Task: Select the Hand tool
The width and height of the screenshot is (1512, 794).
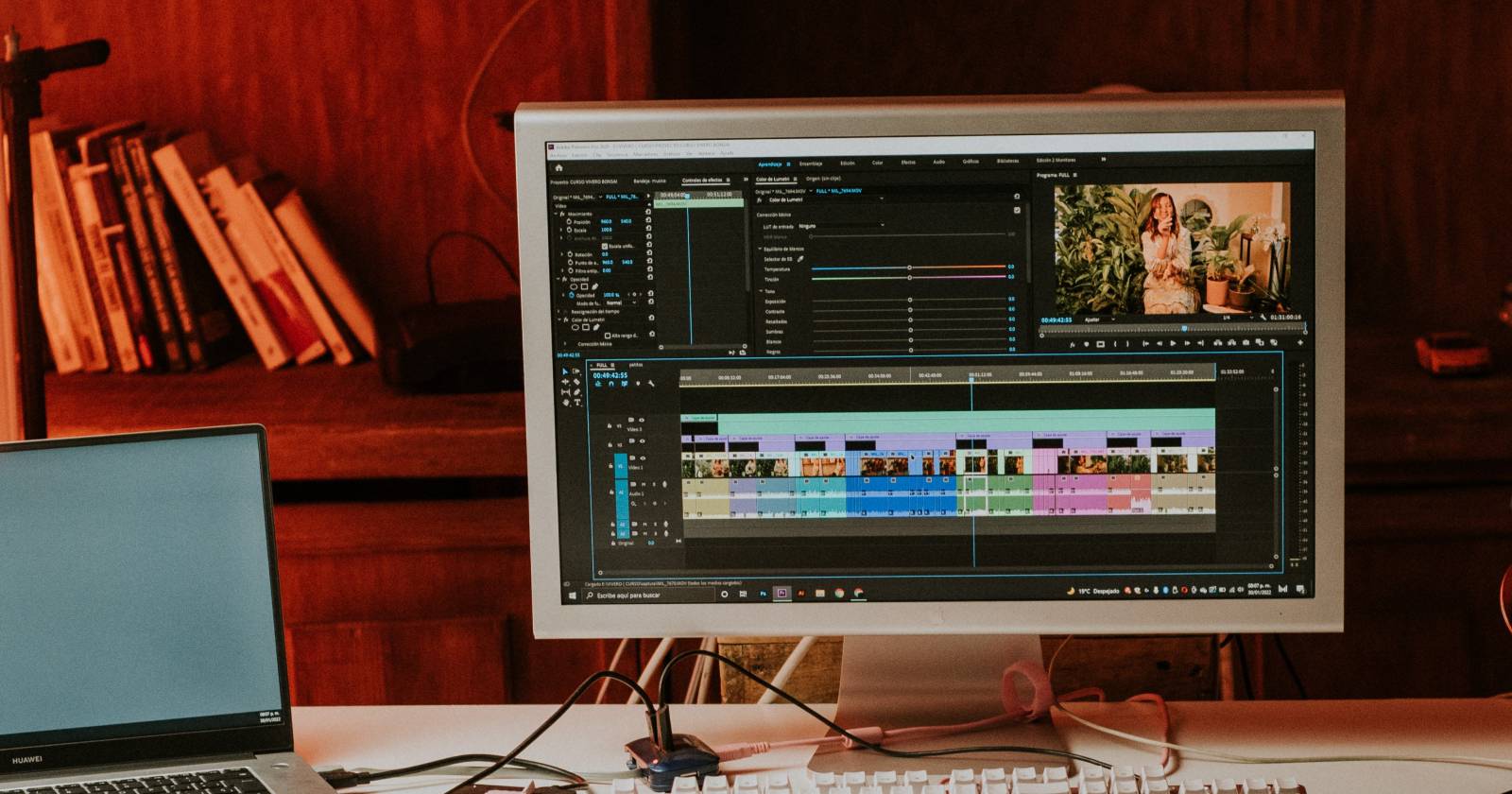Action: point(566,403)
